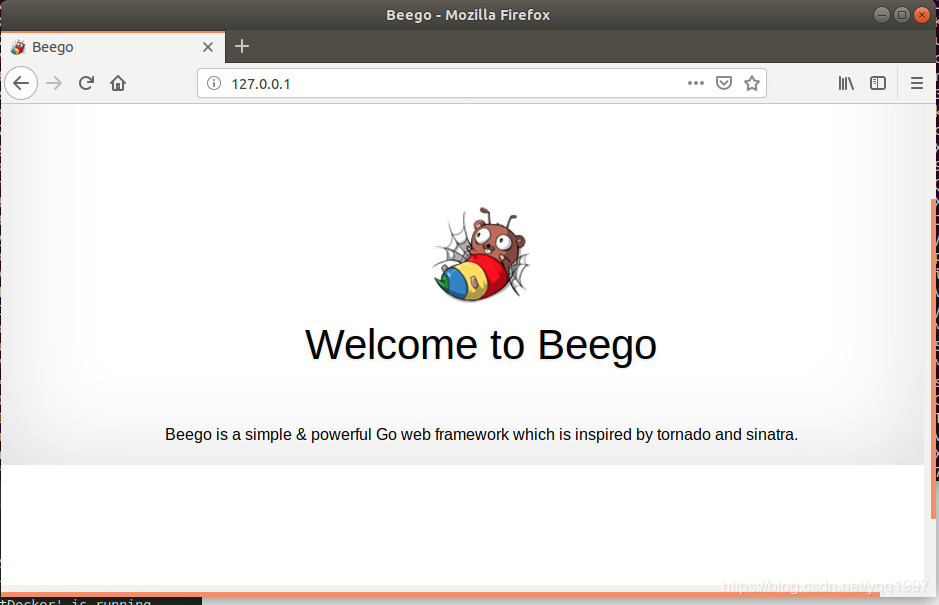Minimize the Firefox window
This screenshot has height=605, width=939.
coord(882,14)
